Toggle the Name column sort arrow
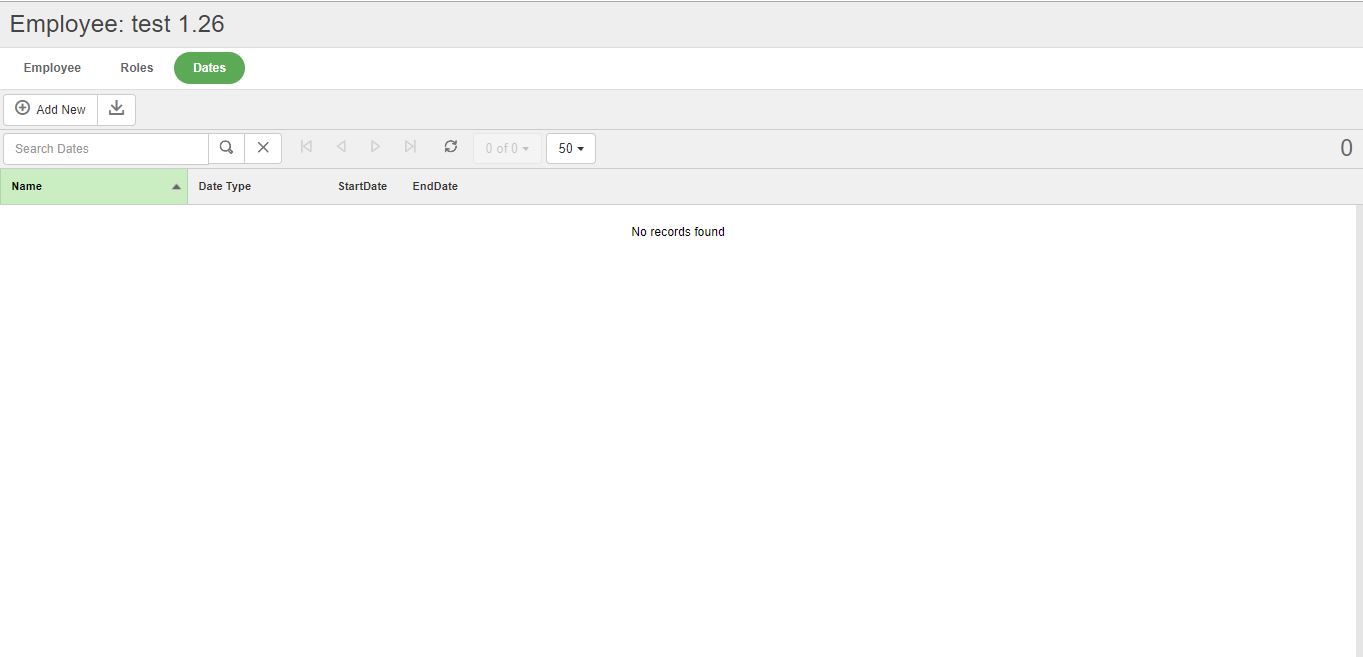Screen dimensions: 1363x657 [x=176, y=187]
